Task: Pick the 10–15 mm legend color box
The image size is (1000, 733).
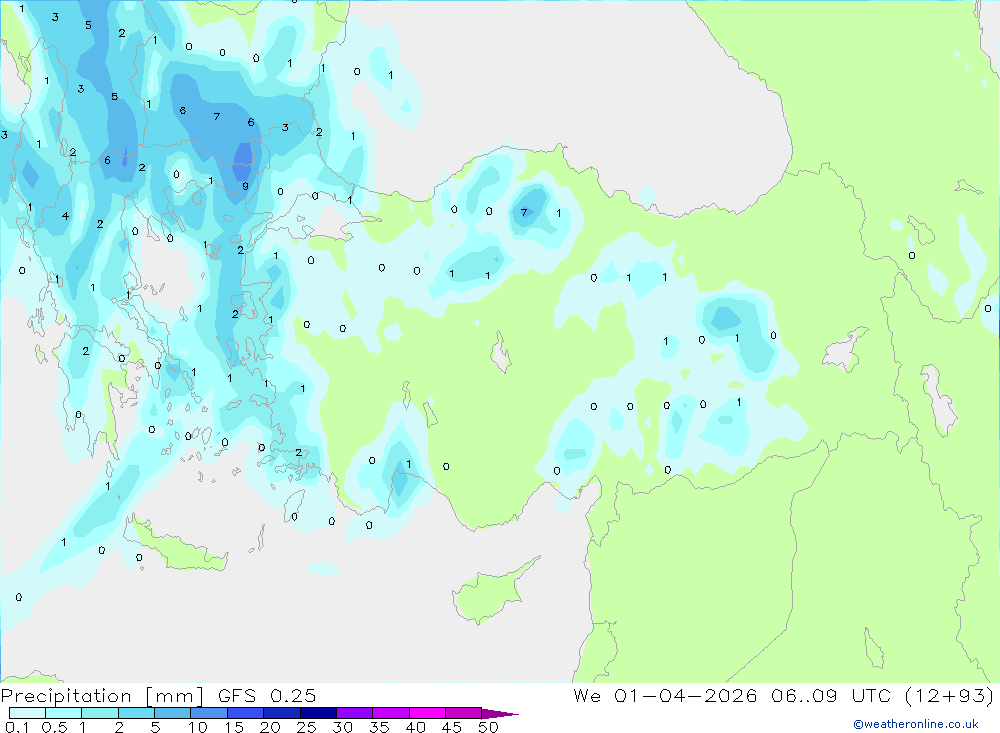Action: (x=209, y=713)
